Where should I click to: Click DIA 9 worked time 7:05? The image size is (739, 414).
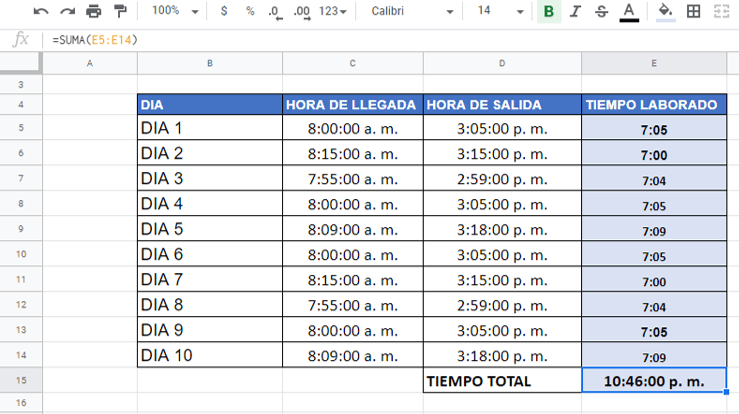654,330
